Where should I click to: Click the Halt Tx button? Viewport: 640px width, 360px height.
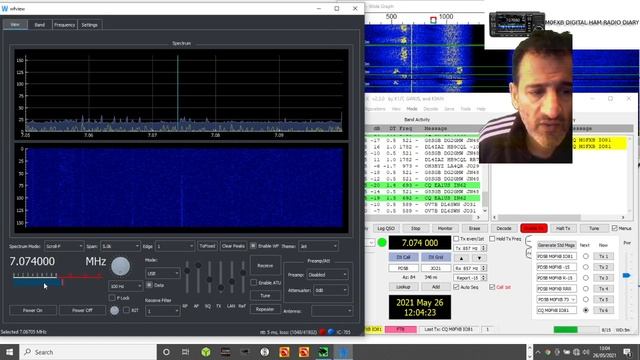pyautogui.click(x=563, y=228)
